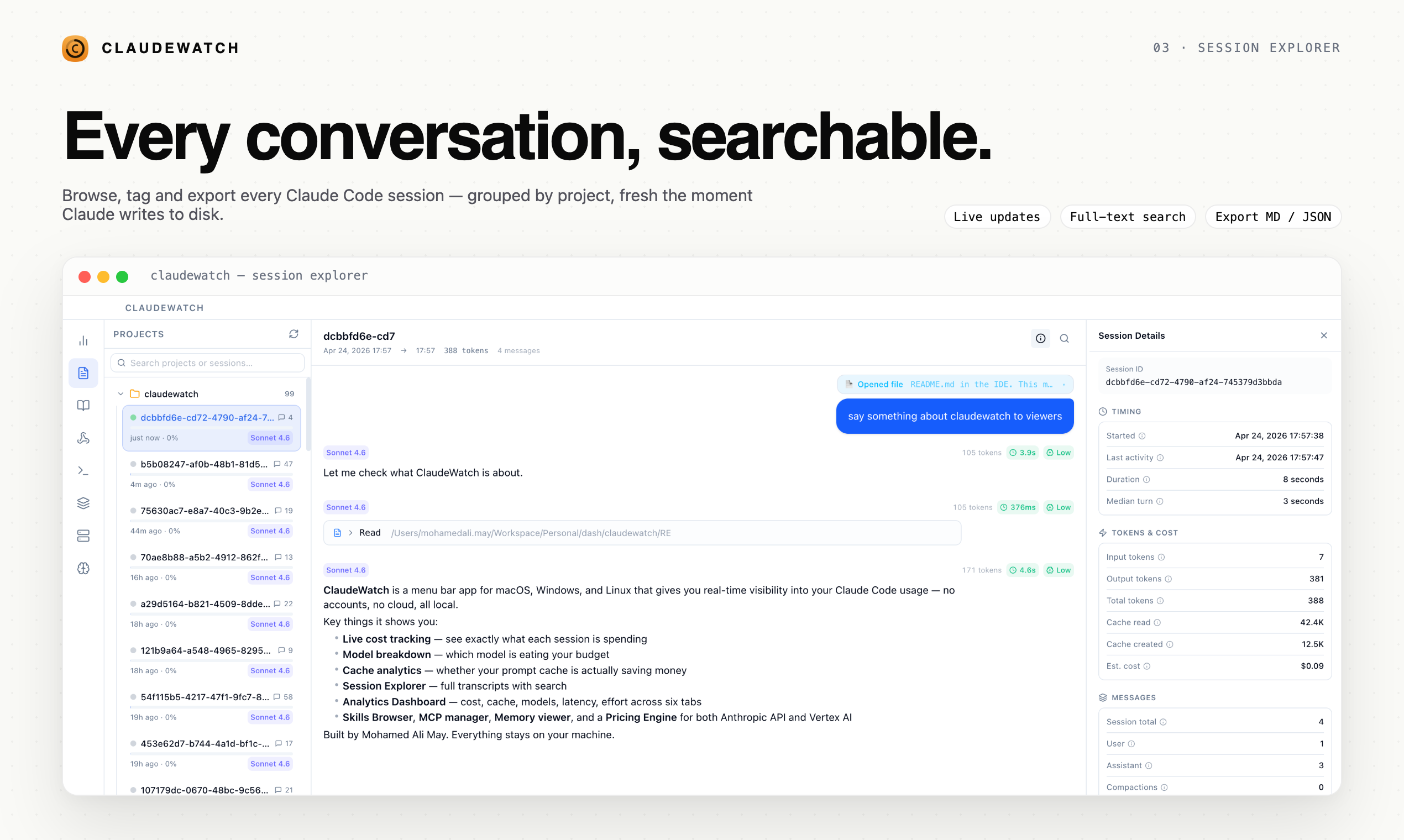The image size is (1404, 840).
Task: Click the Sonnet 4.6 badge above "Let me check"
Action: pos(346,453)
